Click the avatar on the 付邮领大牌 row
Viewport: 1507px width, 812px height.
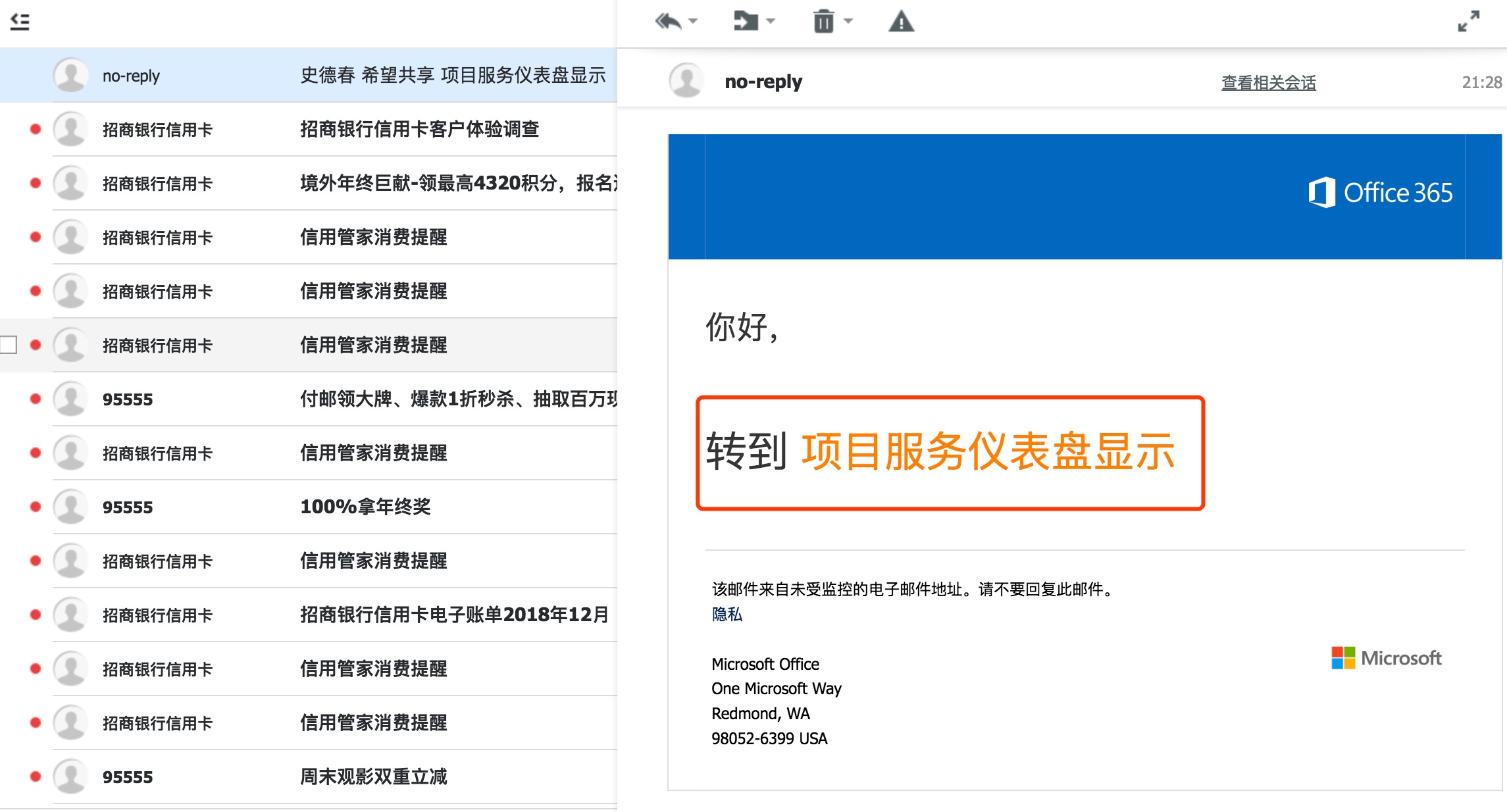(70, 399)
